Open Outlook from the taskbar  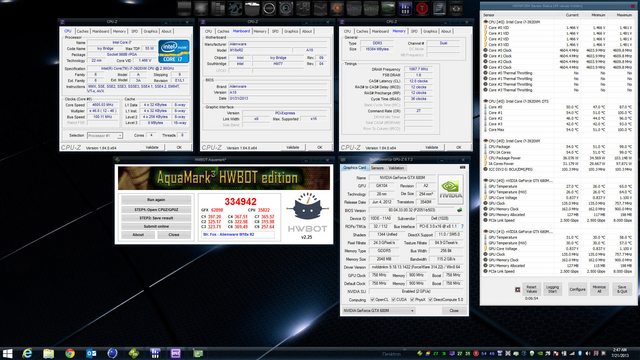point(91,353)
